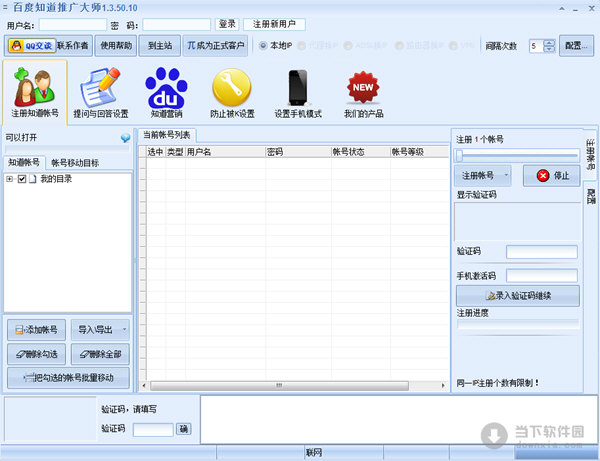Toggle the 我的目录 checkbox
600x461 pixels.
pos(21,179)
